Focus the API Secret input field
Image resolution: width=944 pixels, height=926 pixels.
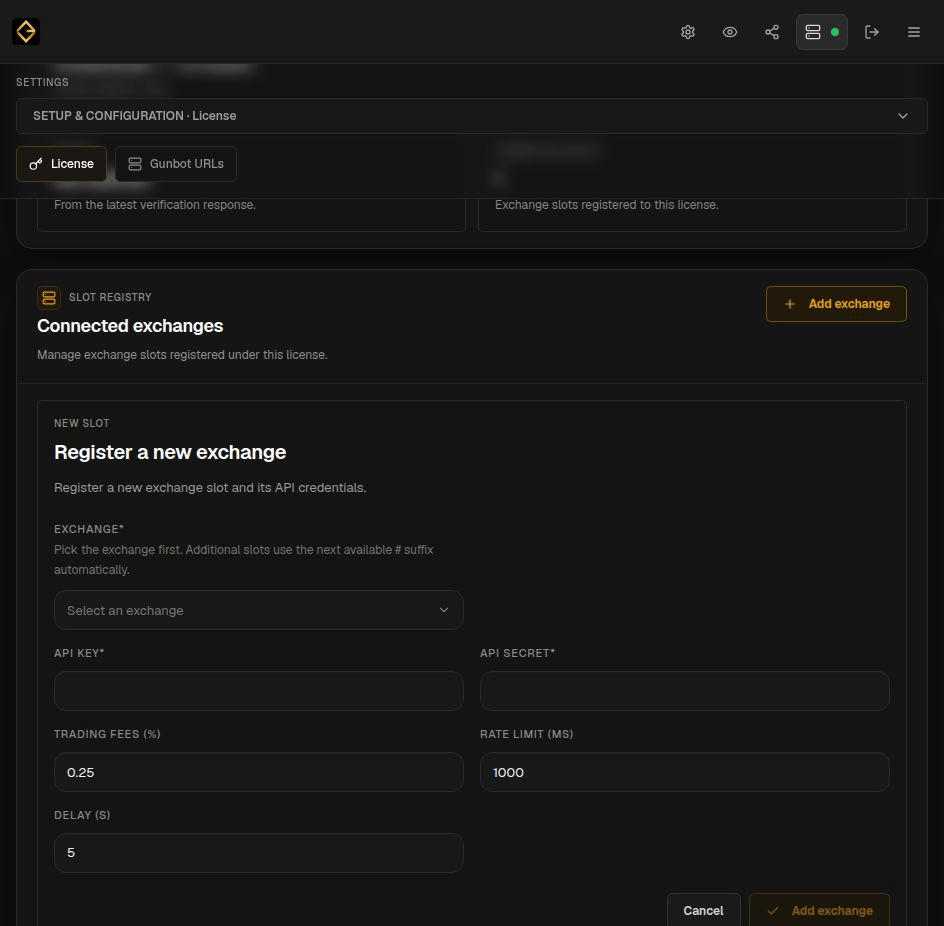click(685, 691)
